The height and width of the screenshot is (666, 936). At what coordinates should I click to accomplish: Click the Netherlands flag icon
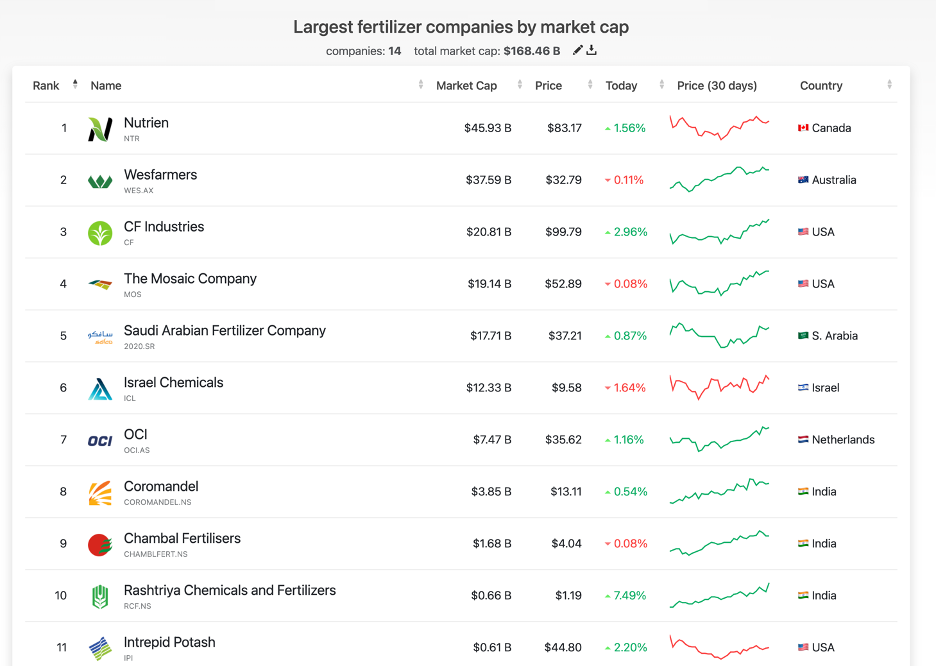click(x=803, y=439)
